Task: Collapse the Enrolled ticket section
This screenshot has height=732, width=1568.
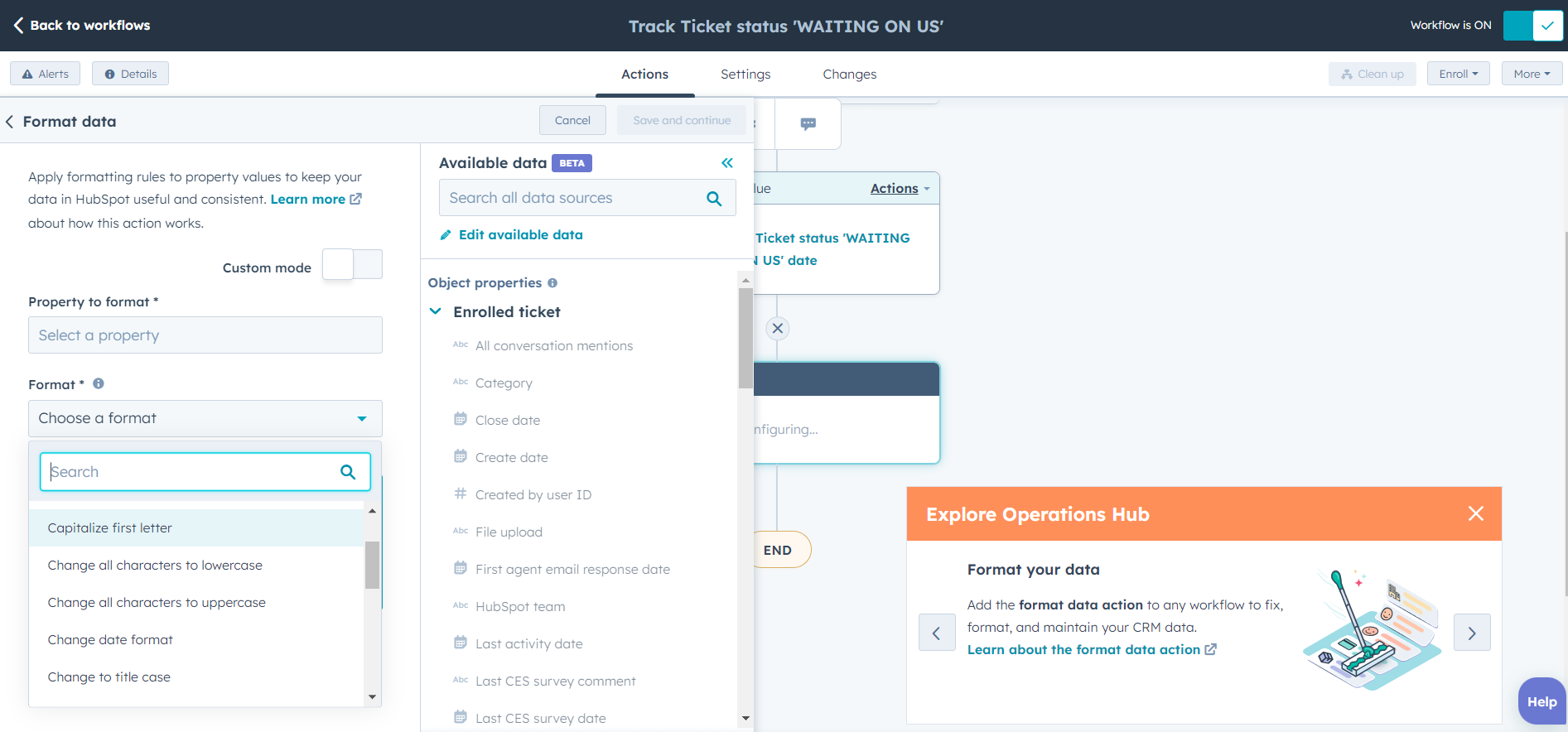Action: [x=436, y=311]
